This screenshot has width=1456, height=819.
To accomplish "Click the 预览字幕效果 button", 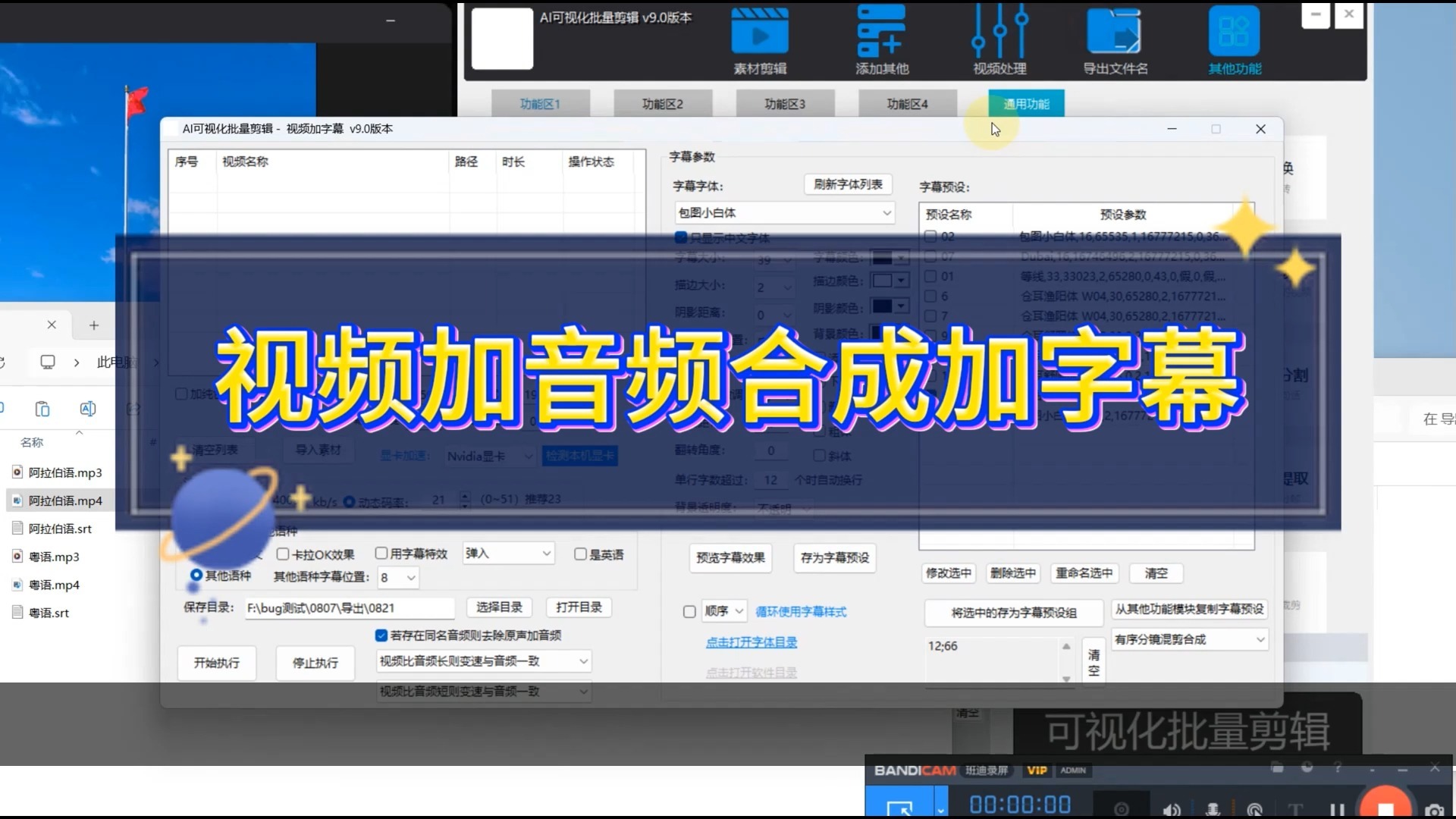I will tap(730, 558).
